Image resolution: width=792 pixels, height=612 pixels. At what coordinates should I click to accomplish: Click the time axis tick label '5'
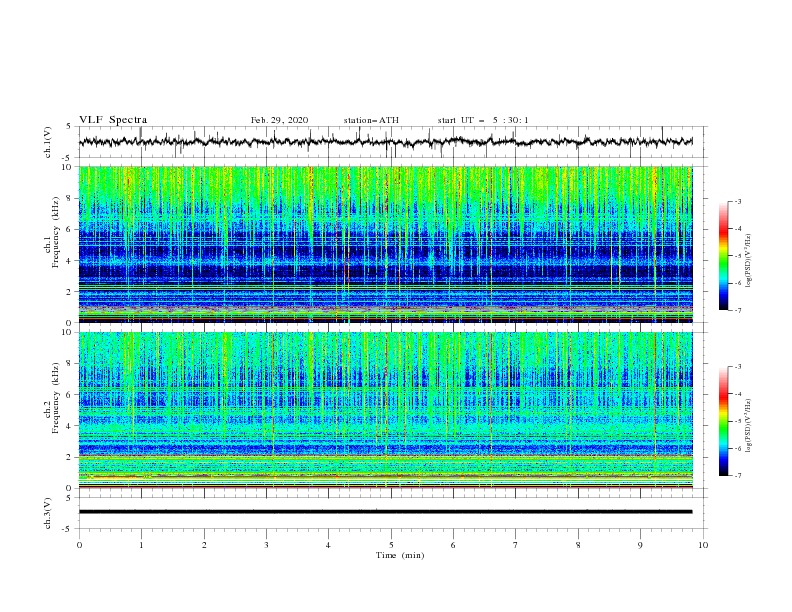[391, 545]
